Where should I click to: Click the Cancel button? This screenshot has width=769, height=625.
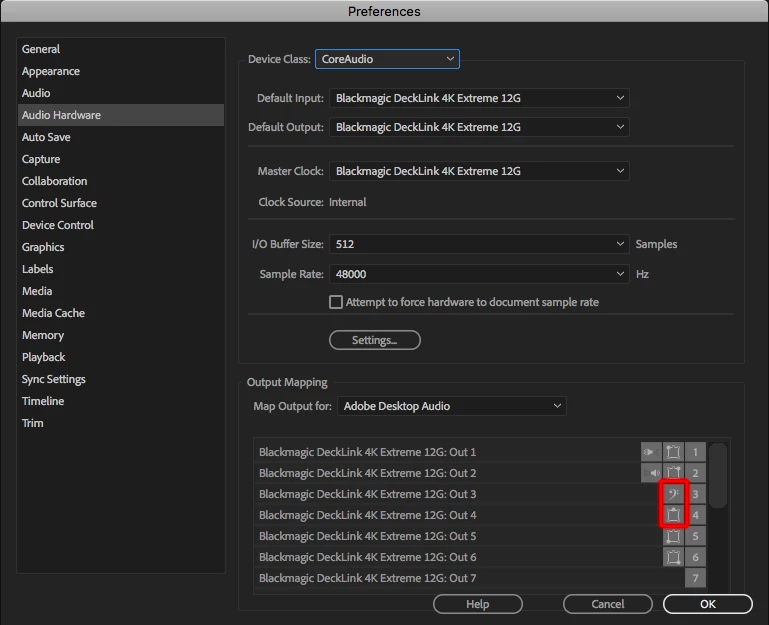pos(608,604)
